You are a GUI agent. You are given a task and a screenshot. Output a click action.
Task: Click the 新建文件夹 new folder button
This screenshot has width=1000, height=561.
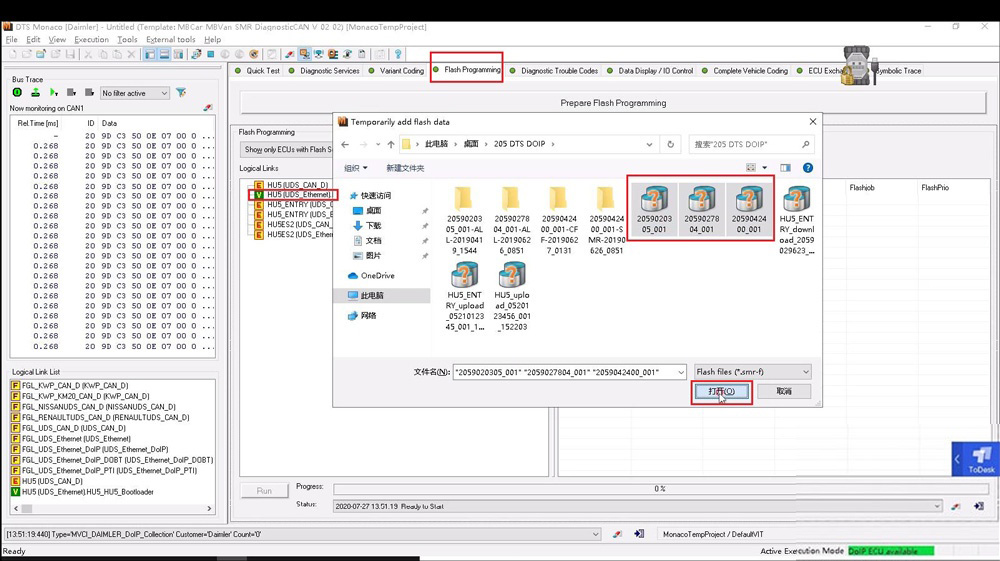pyautogui.click(x=405, y=168)
